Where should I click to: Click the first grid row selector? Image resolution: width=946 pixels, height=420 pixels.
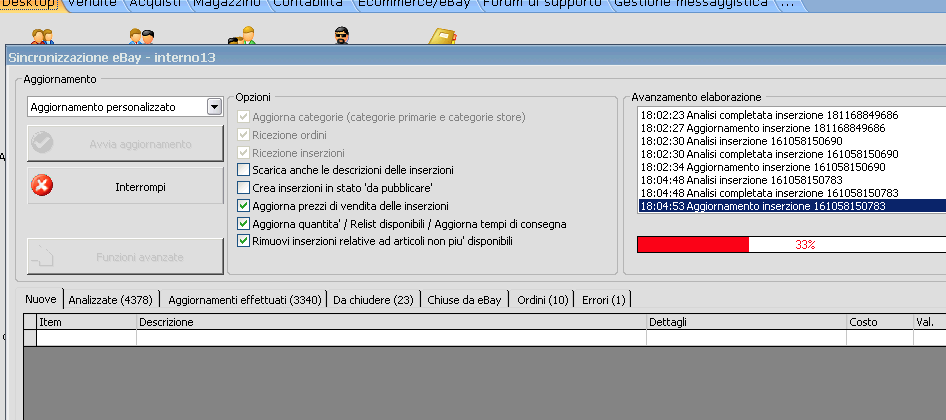[30, 337]
